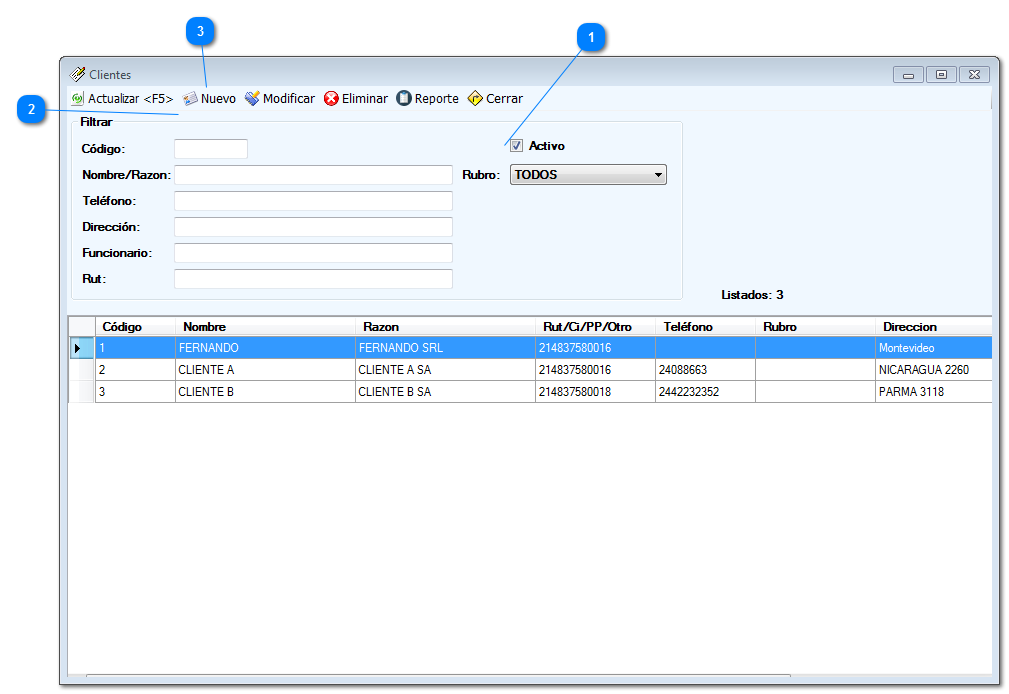The width and height of the screenshot is (1009, 694).
Task: Open the Rubro TODOS dropdown
Action: 588,174
